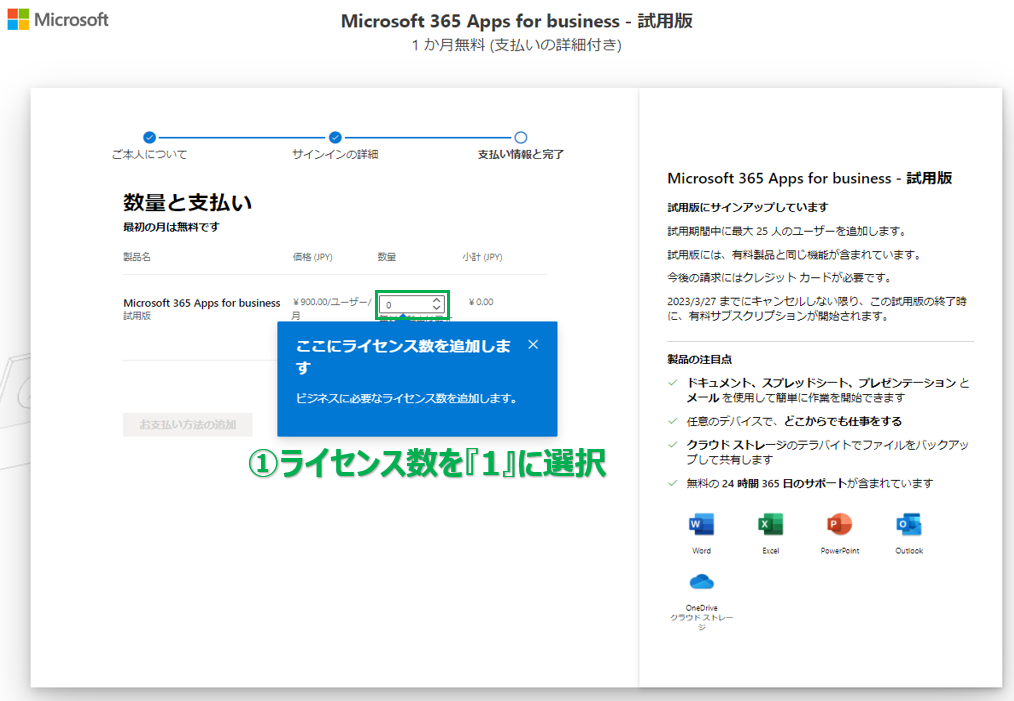
Task: Click the 小計 (JPY) column header
Action: pyautogui.click(x=482, y=257)
